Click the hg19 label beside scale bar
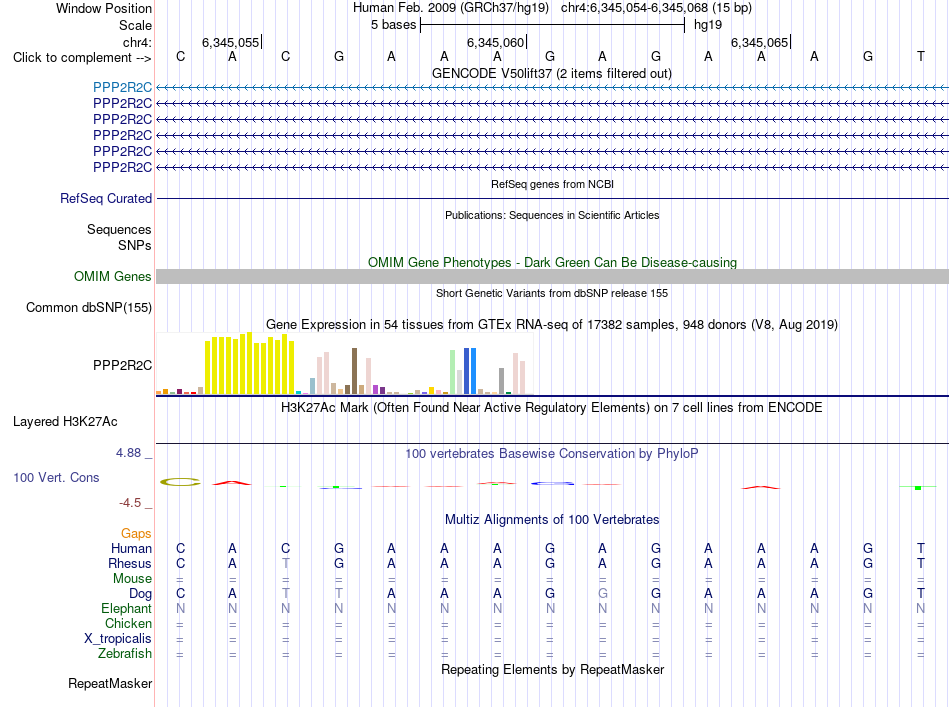The image size is (950, 707). [x=708, y=25]
